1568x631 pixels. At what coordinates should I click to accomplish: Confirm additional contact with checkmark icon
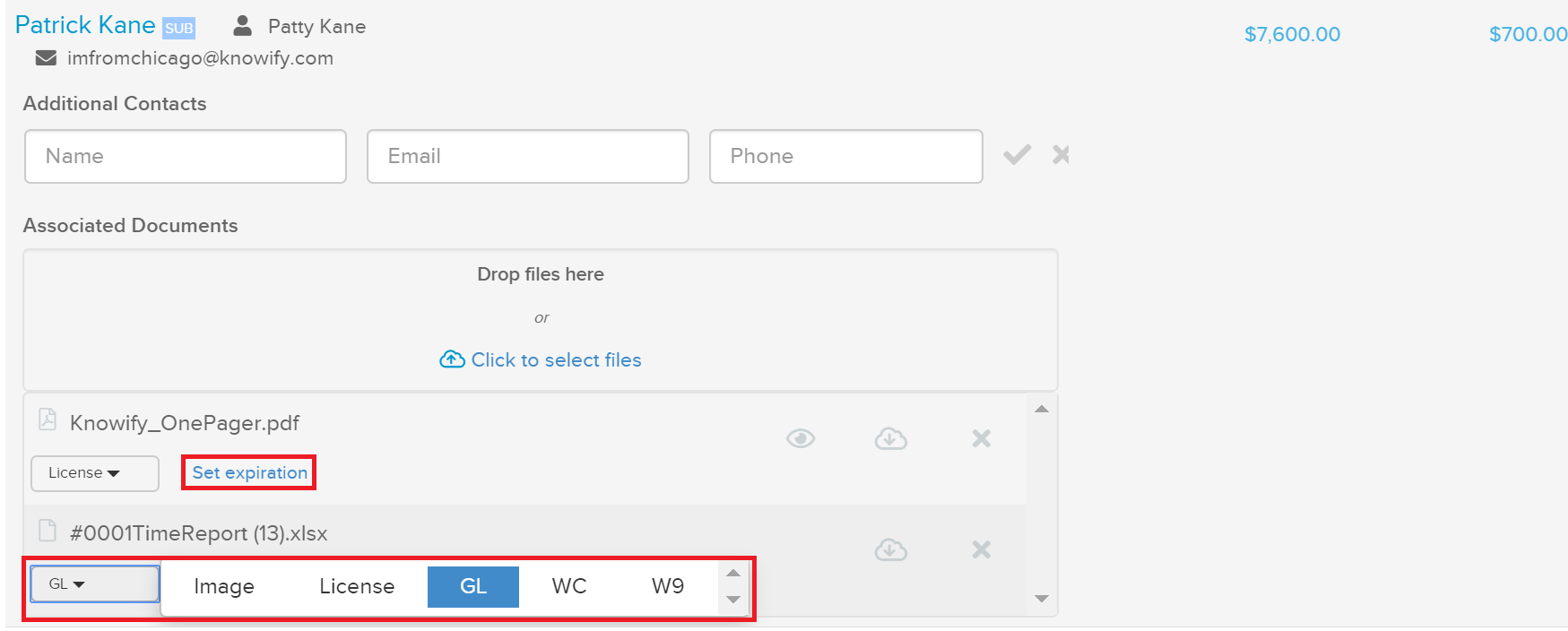[1017, 155]
